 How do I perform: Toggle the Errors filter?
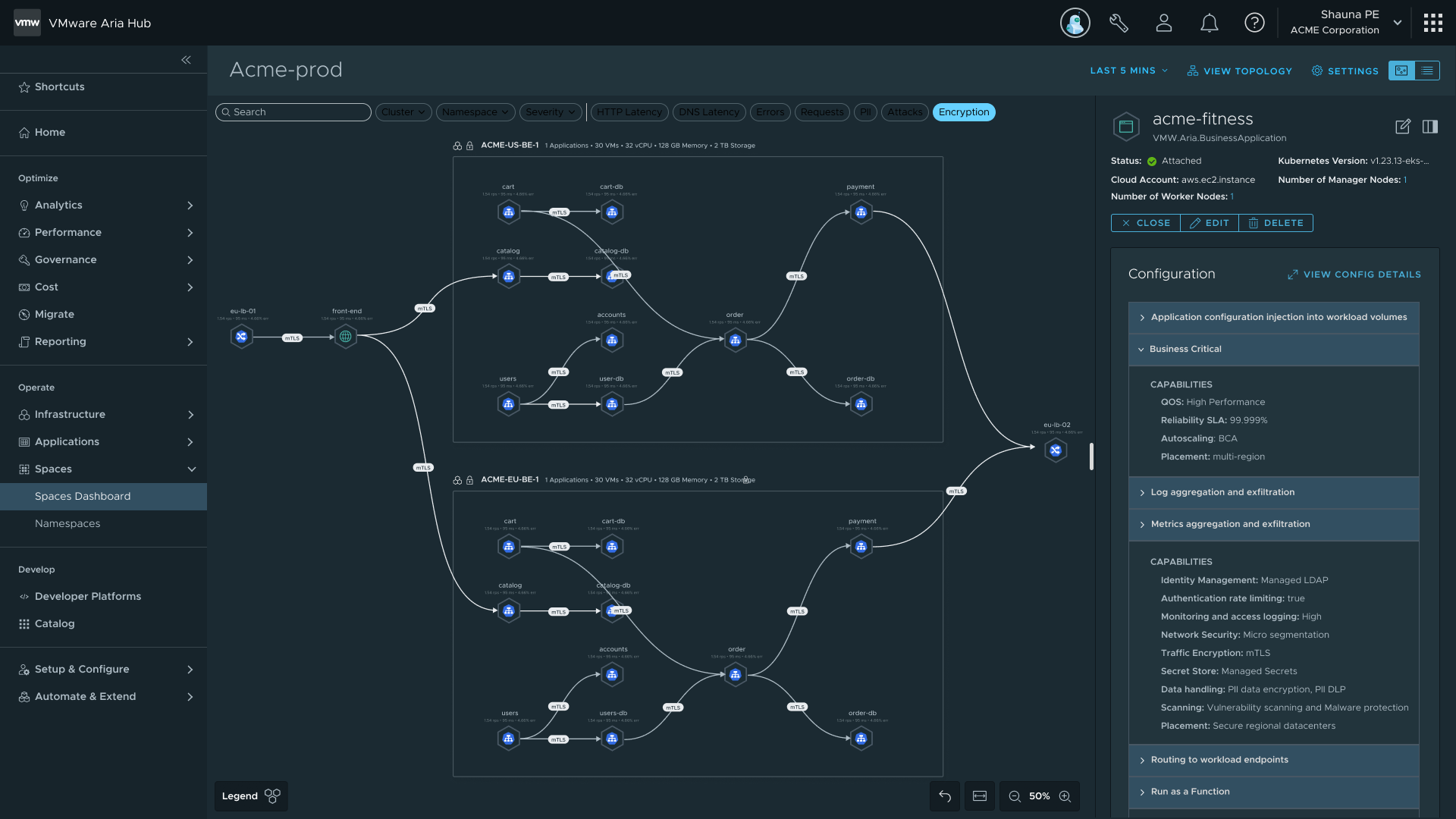point(770,112)
